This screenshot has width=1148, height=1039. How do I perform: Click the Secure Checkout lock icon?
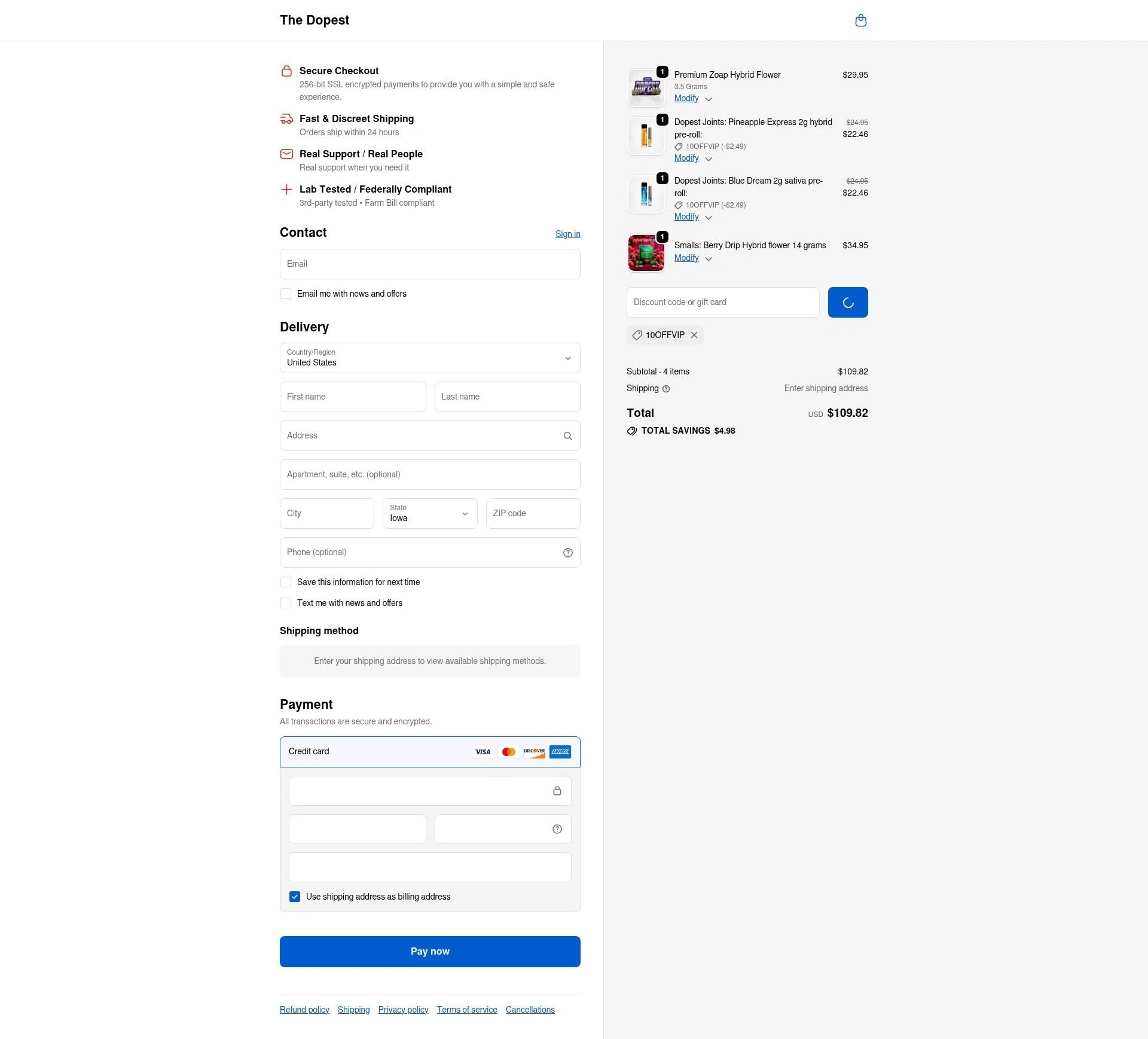(x=287, y=71)
